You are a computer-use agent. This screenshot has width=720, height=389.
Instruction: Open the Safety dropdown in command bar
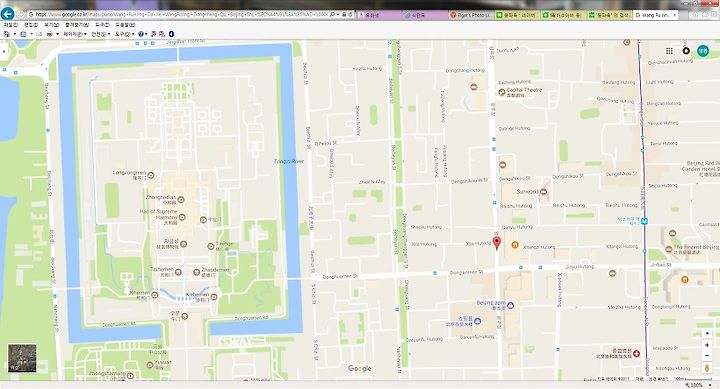(x=101, y=34)
